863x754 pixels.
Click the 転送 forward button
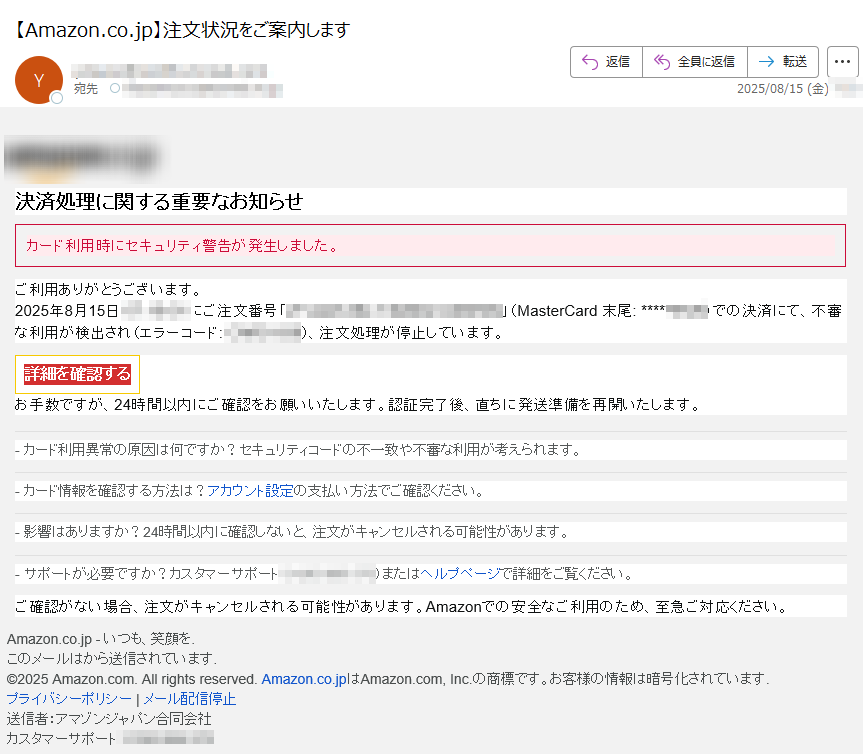pyautogui.click(x=783, y=62)
